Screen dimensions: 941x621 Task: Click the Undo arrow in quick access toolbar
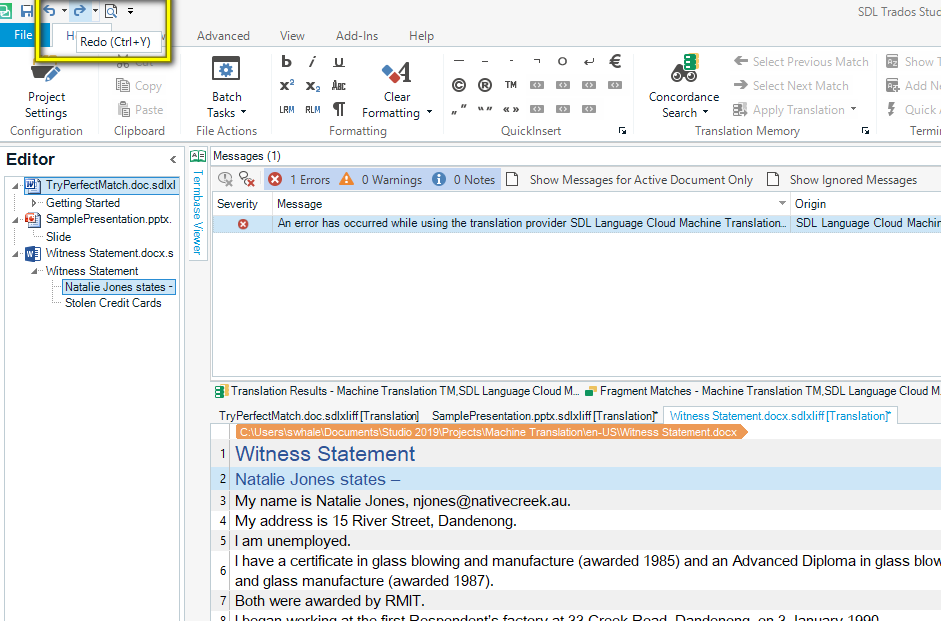pyautogui.click(x=49, y=11)
